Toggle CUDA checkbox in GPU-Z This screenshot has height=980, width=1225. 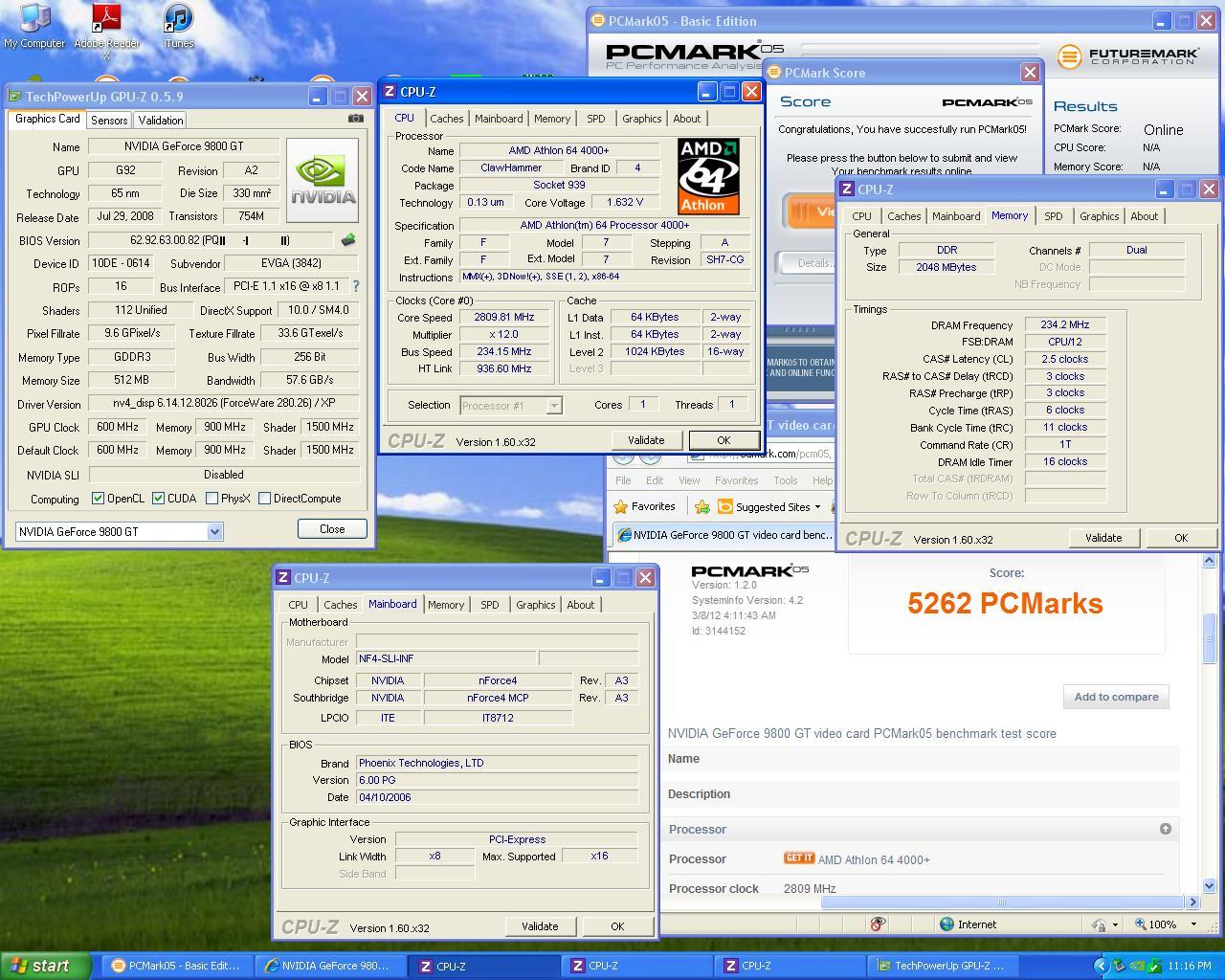[x=158, y=499]
